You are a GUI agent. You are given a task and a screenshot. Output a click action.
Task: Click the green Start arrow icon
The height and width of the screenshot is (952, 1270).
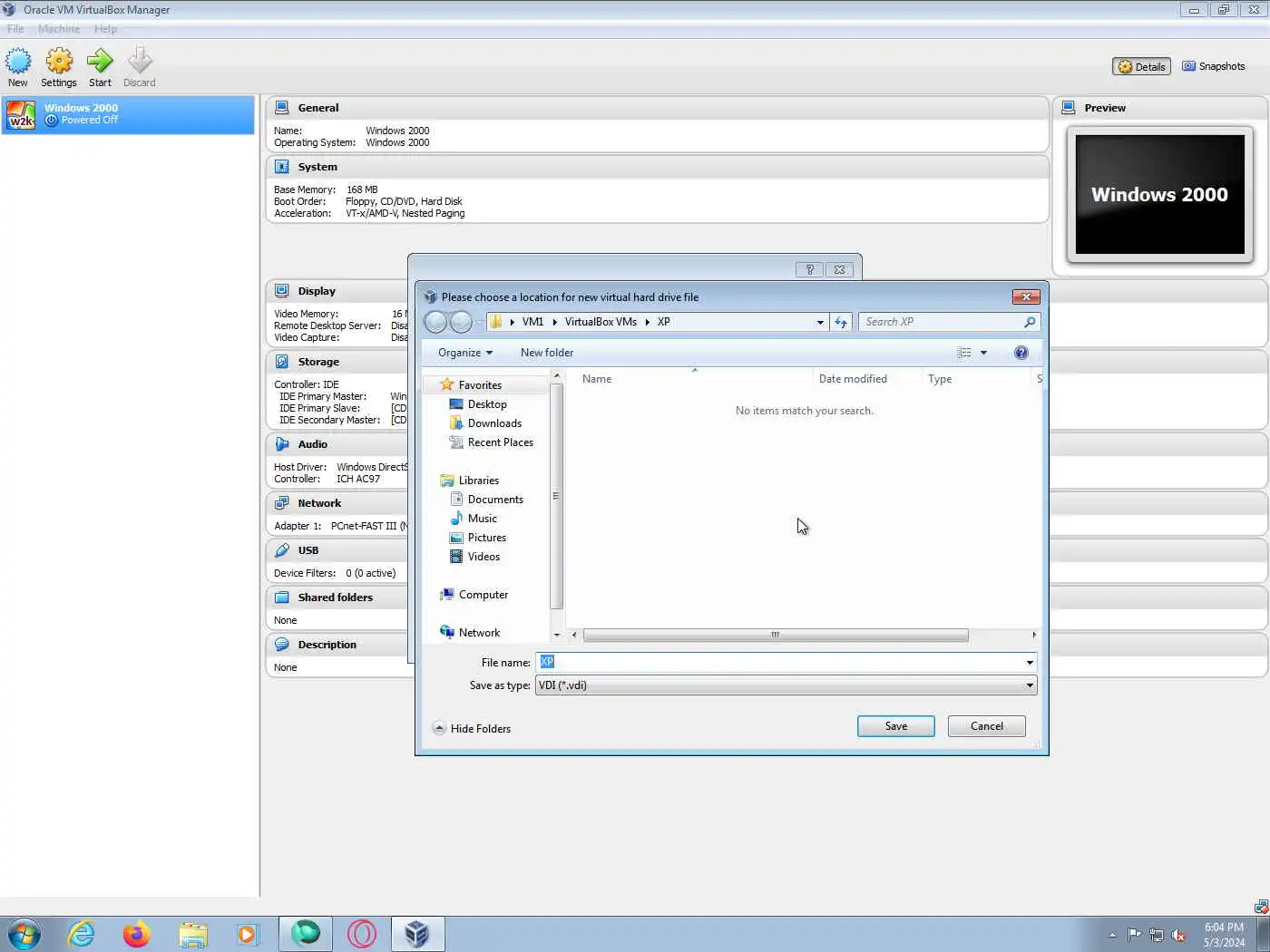tap(100, 62)
